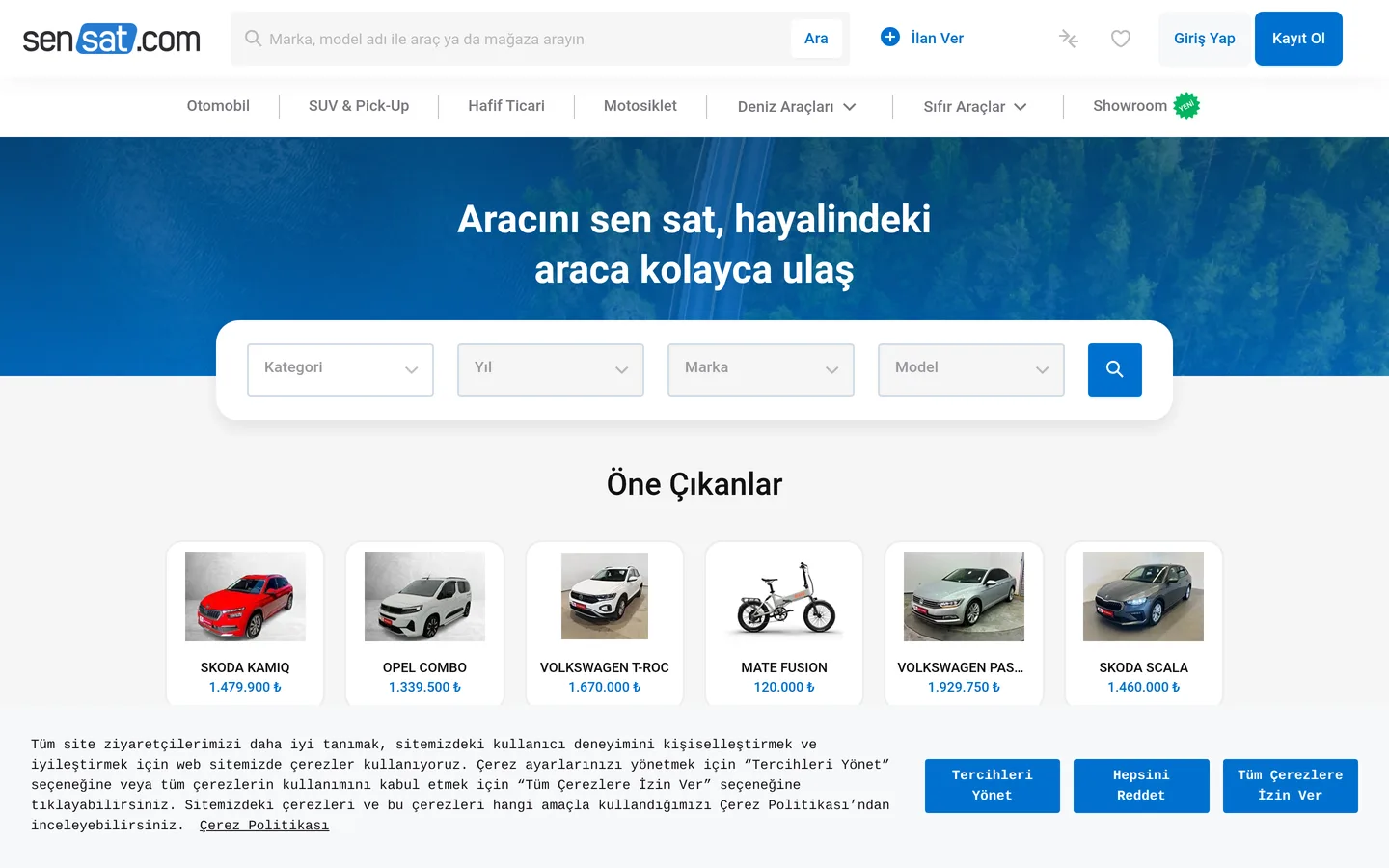Open favorites heart icon

pos(1120,39)
